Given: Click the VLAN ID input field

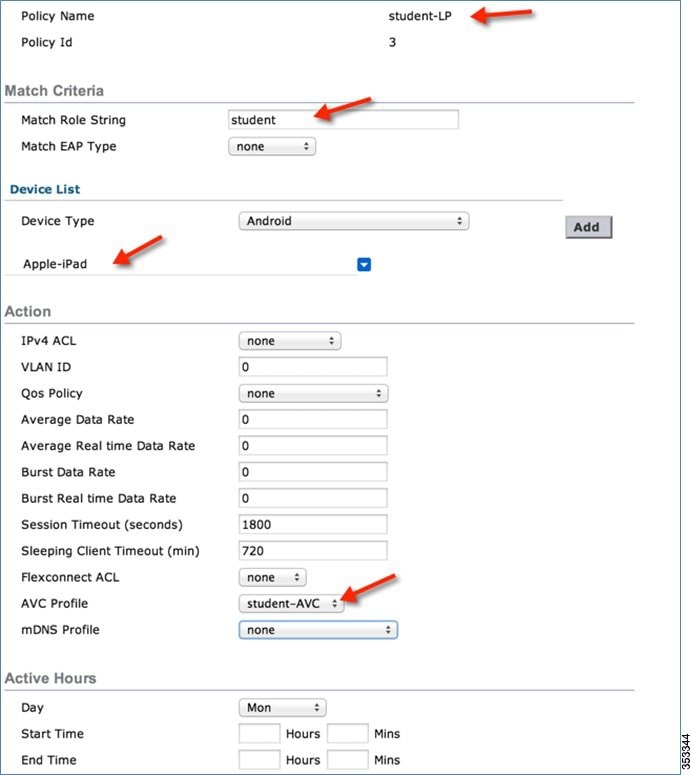Looking at the screenshot, I should coord(313,367).
